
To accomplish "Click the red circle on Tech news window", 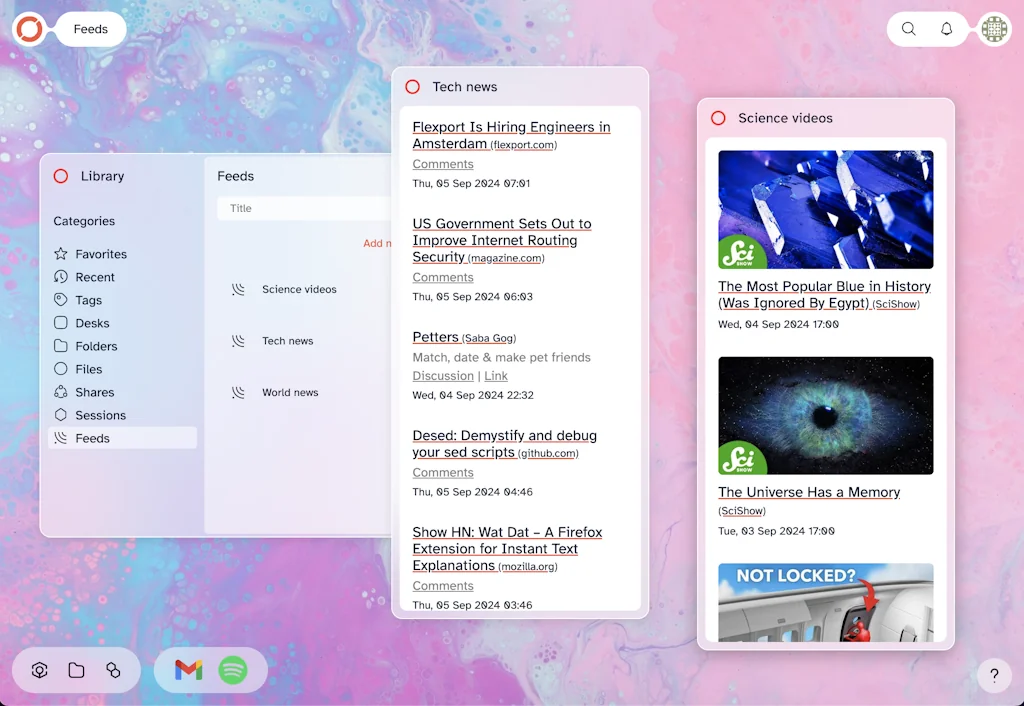I will point(412,87).
